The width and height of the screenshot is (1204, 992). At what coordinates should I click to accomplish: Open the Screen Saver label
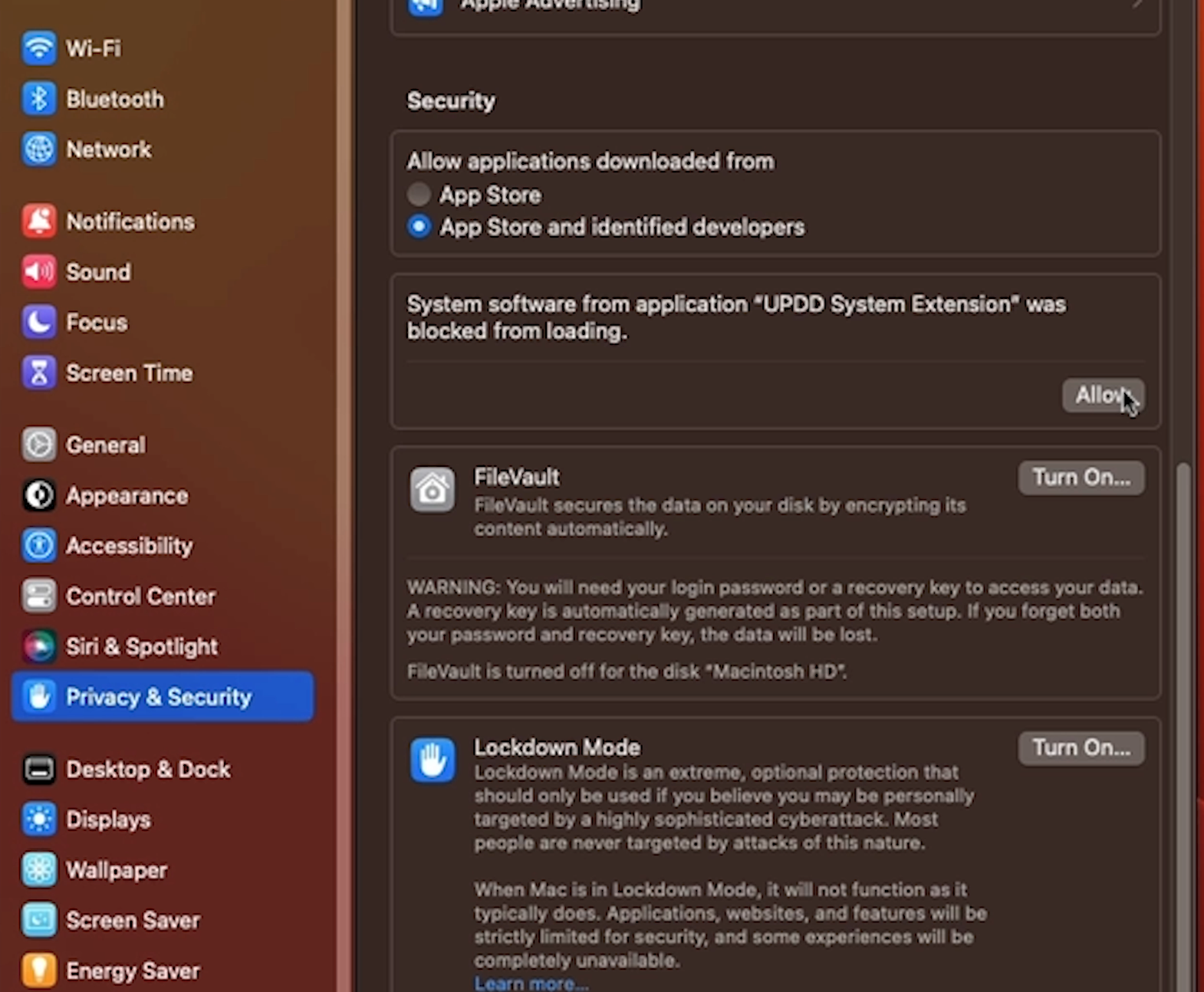[x=133, y=921]
